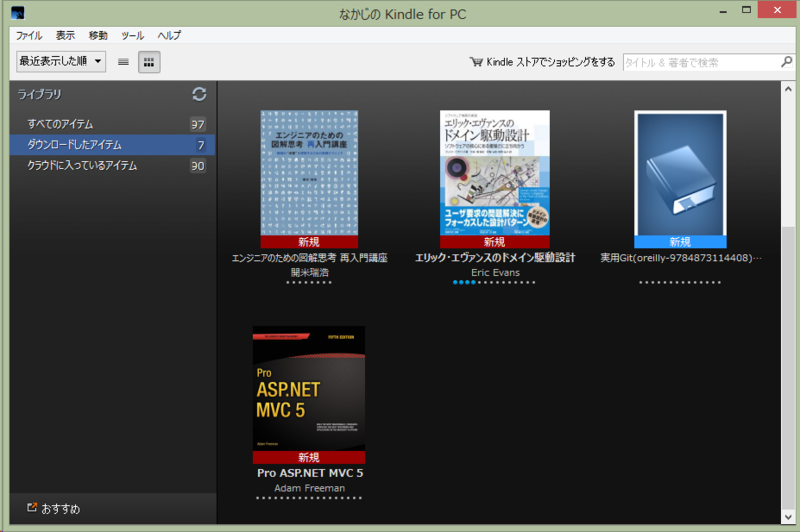Click progress dots under Pro ASP.NET MVC 5
Viewport: 800px width, 532px height.
click(x=309, y=498)
